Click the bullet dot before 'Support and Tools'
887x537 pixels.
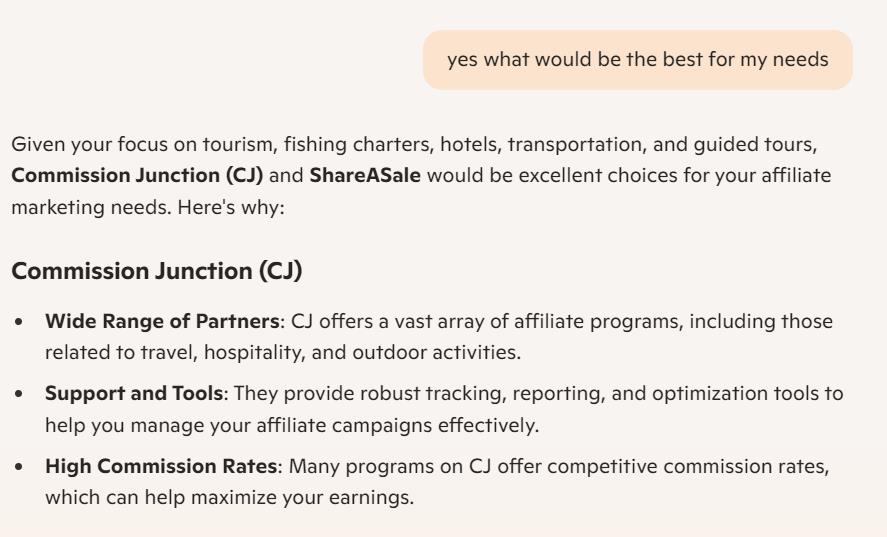pos(21,394)
